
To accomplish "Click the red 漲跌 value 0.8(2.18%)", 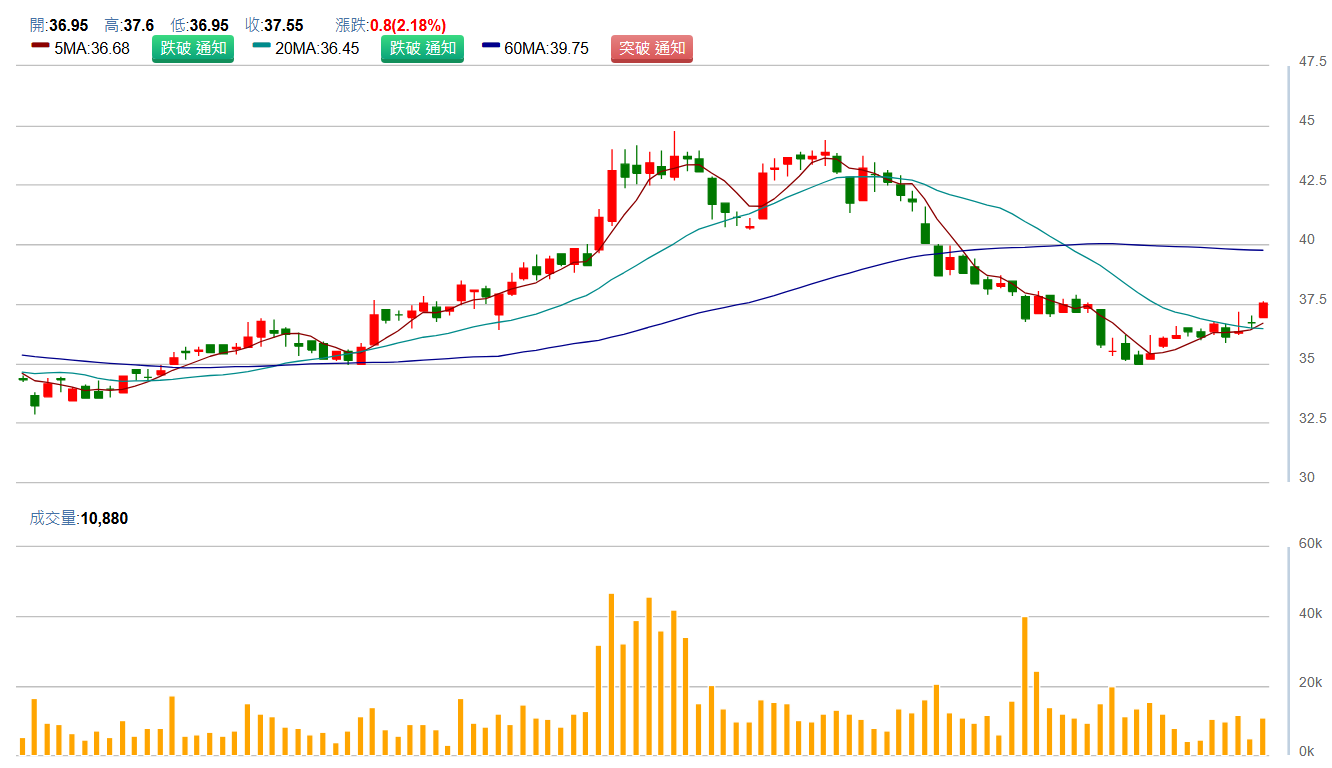I will pos(407,25).
